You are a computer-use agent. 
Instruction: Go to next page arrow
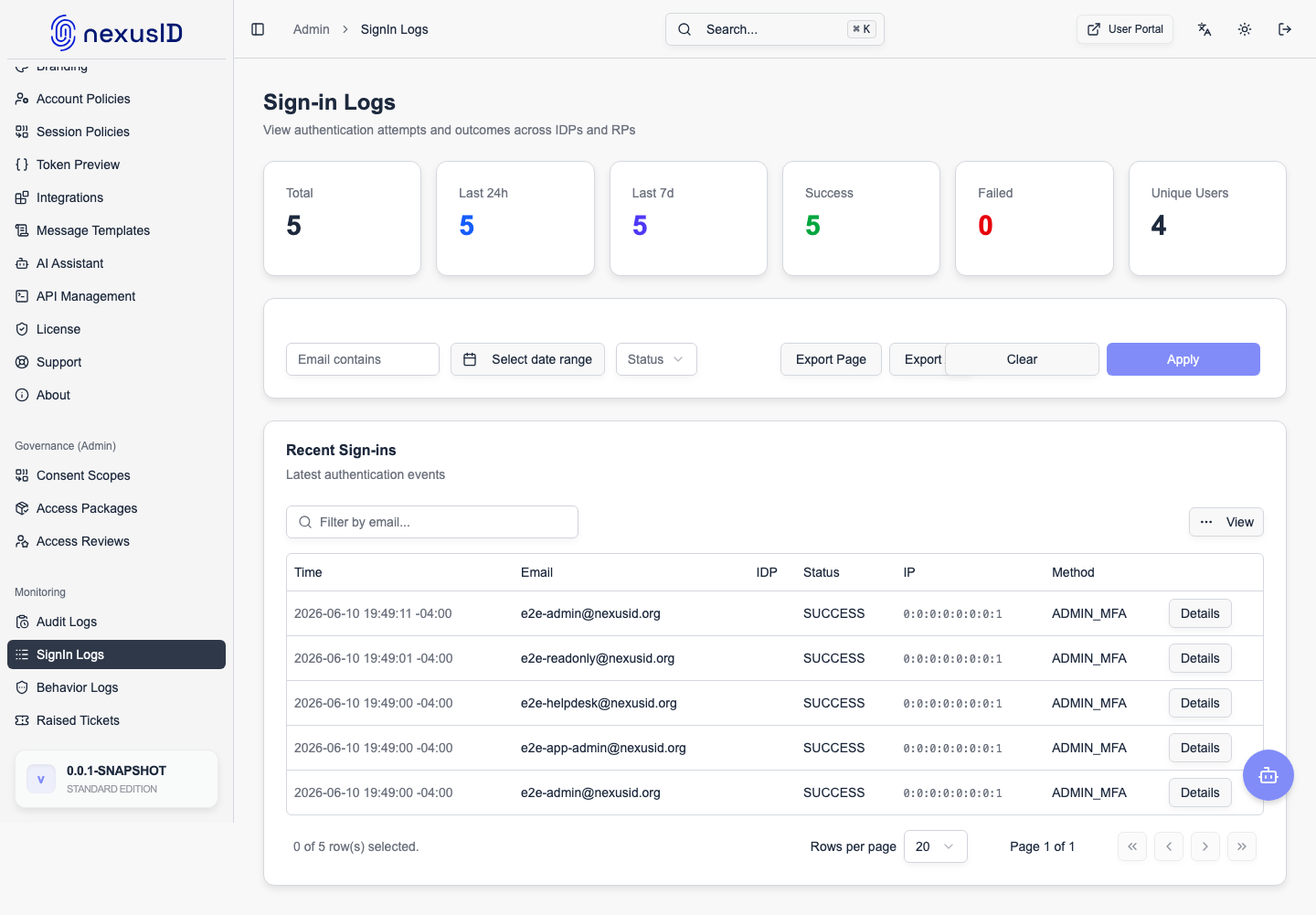click(x=1205, y=846)
